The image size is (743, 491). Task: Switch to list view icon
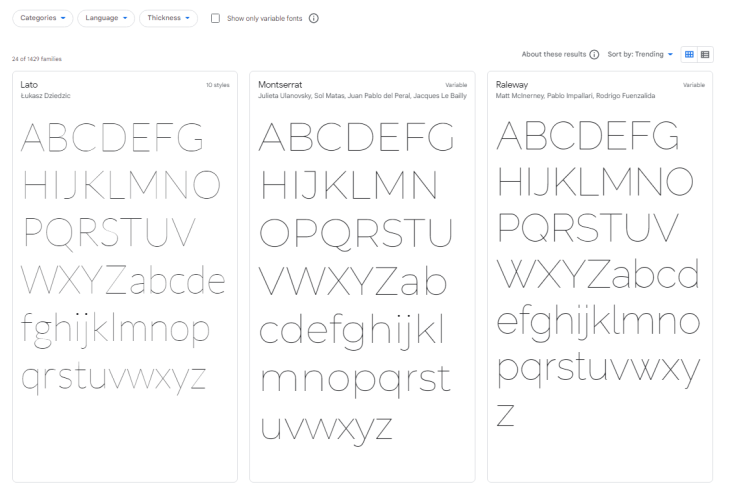tap(705, 55)
